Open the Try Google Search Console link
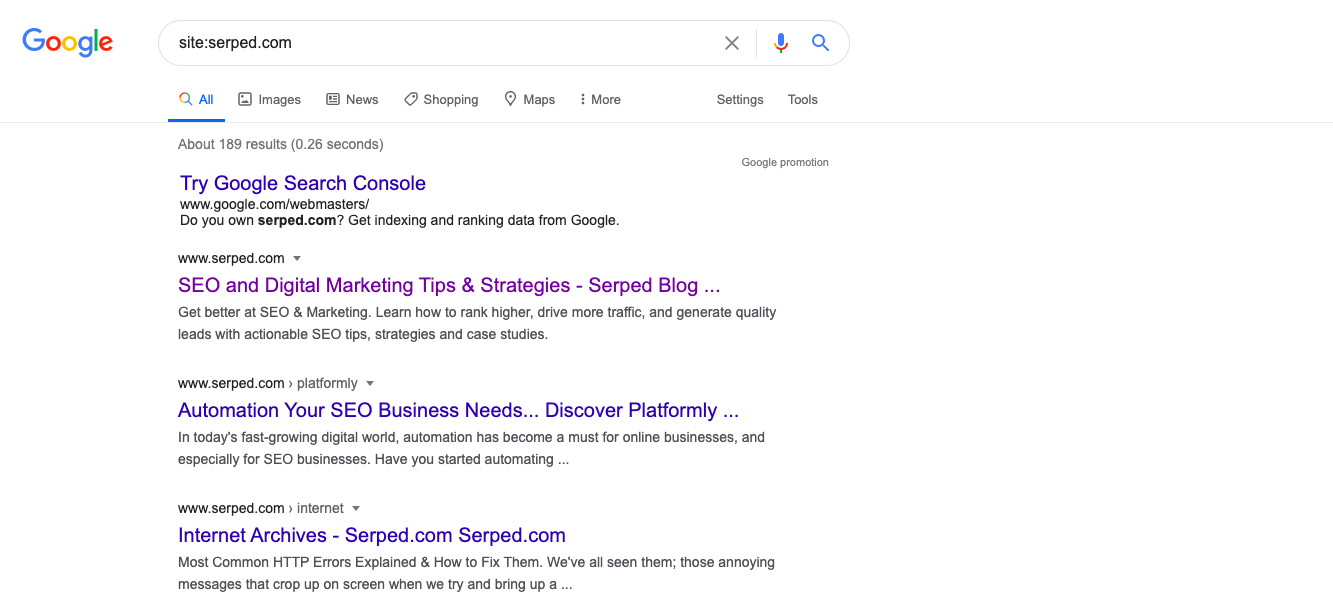1333x616 pixels. coord(303,183)
